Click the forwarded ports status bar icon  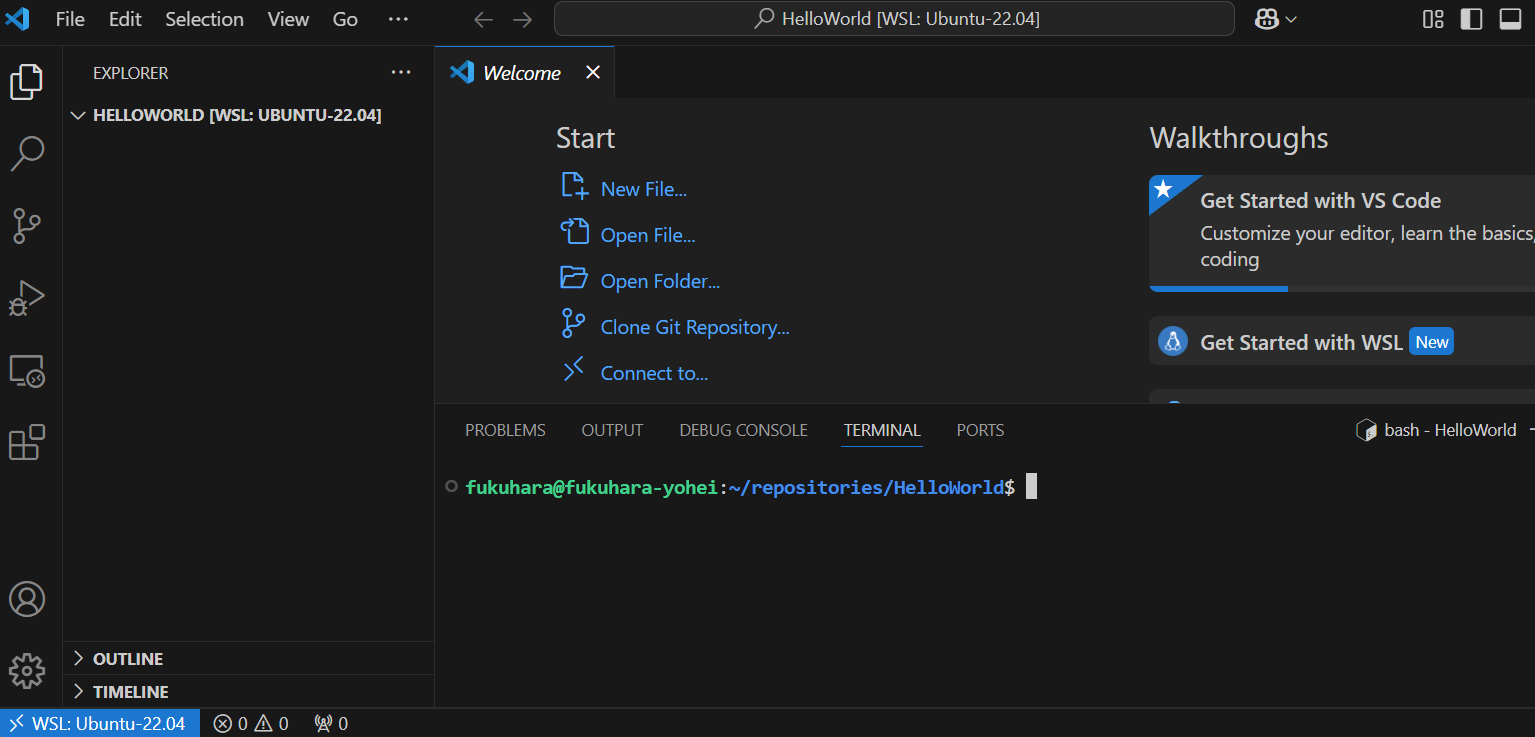329,722
